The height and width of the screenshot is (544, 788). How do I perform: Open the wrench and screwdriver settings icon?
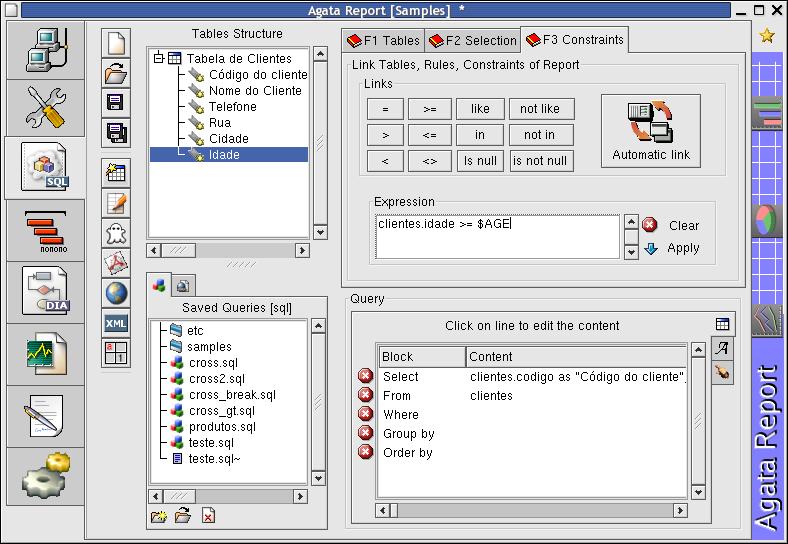[x=46, y=107]
